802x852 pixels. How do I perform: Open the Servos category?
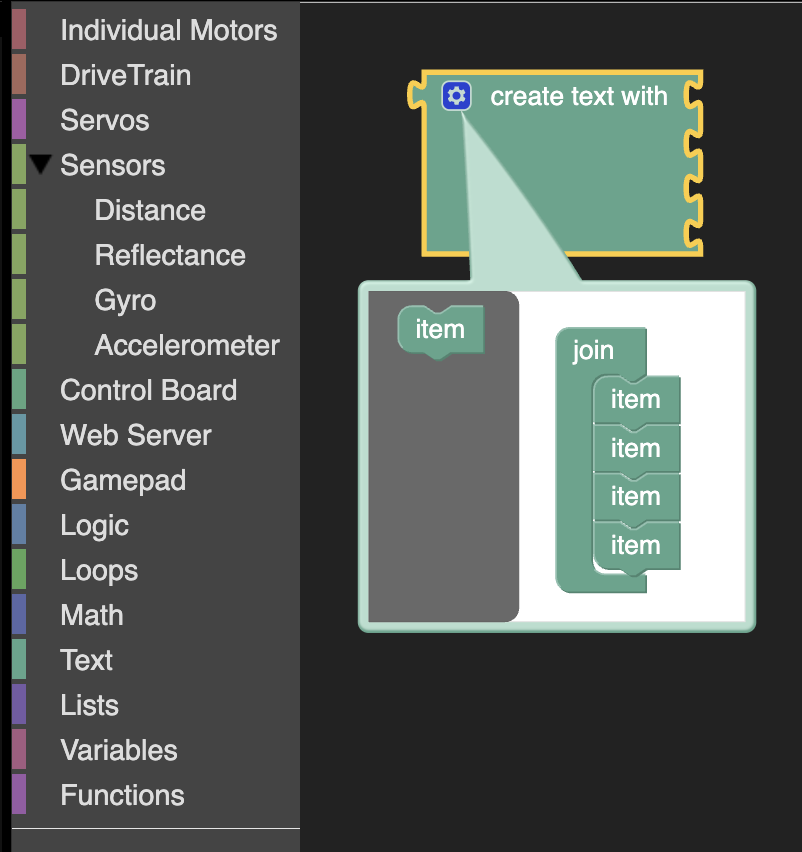(104, 120)
